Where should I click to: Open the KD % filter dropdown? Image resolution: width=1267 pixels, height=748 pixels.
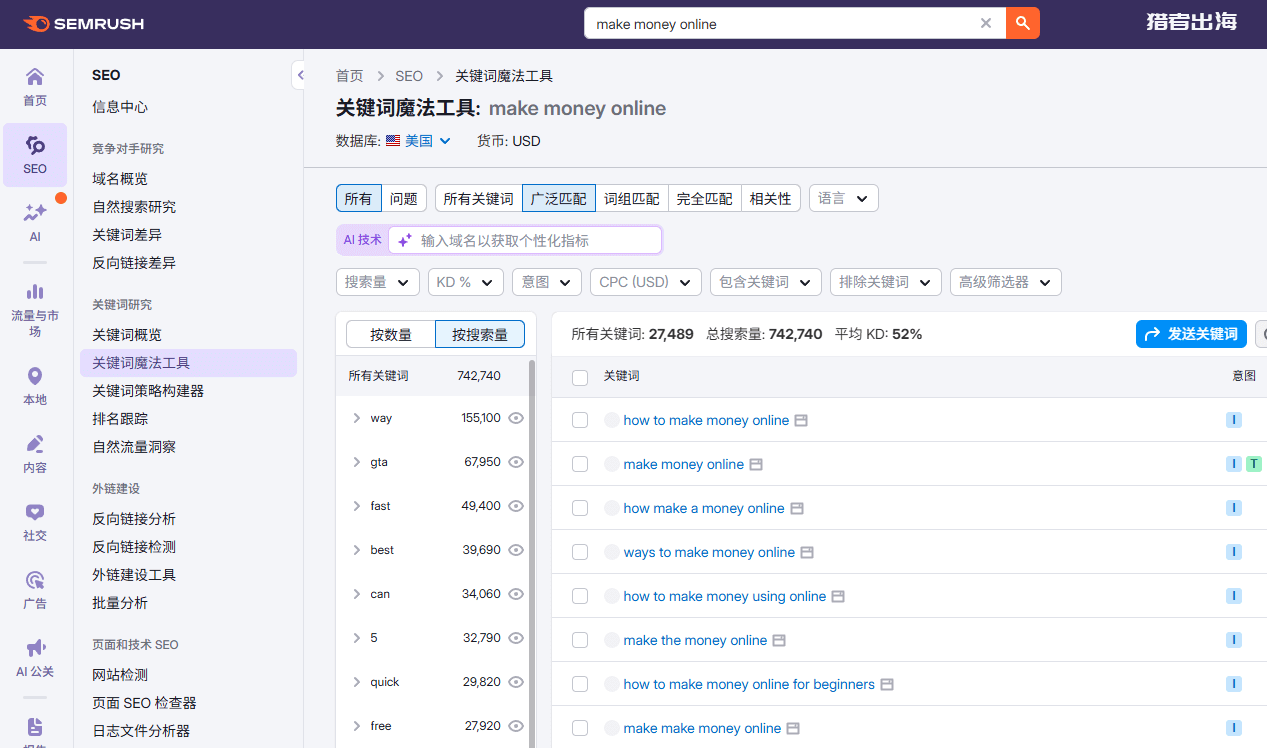click(465, 282)
